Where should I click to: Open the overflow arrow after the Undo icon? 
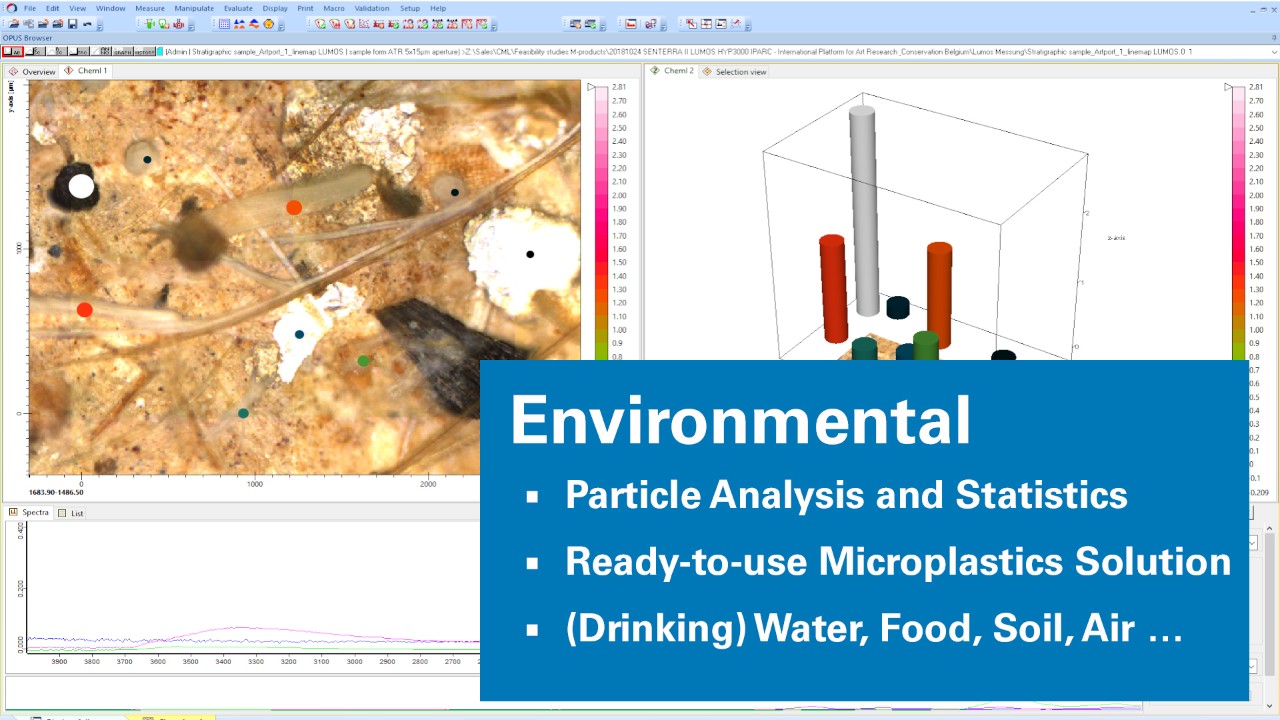click(100, 27)
